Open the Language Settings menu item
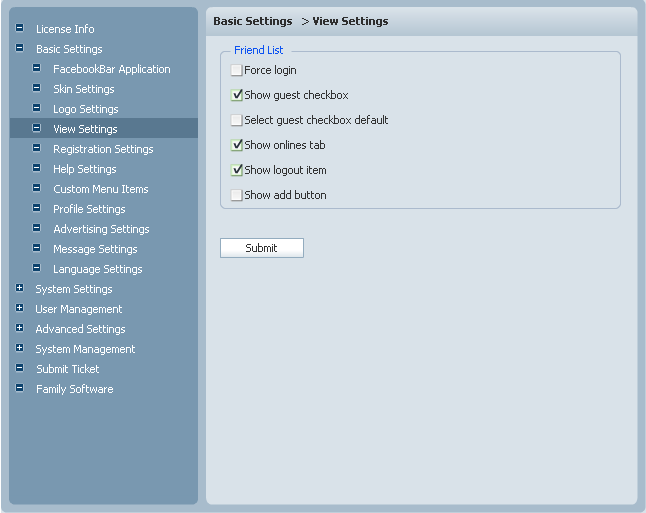Screen dimensions: 646x513 point(97,269)
